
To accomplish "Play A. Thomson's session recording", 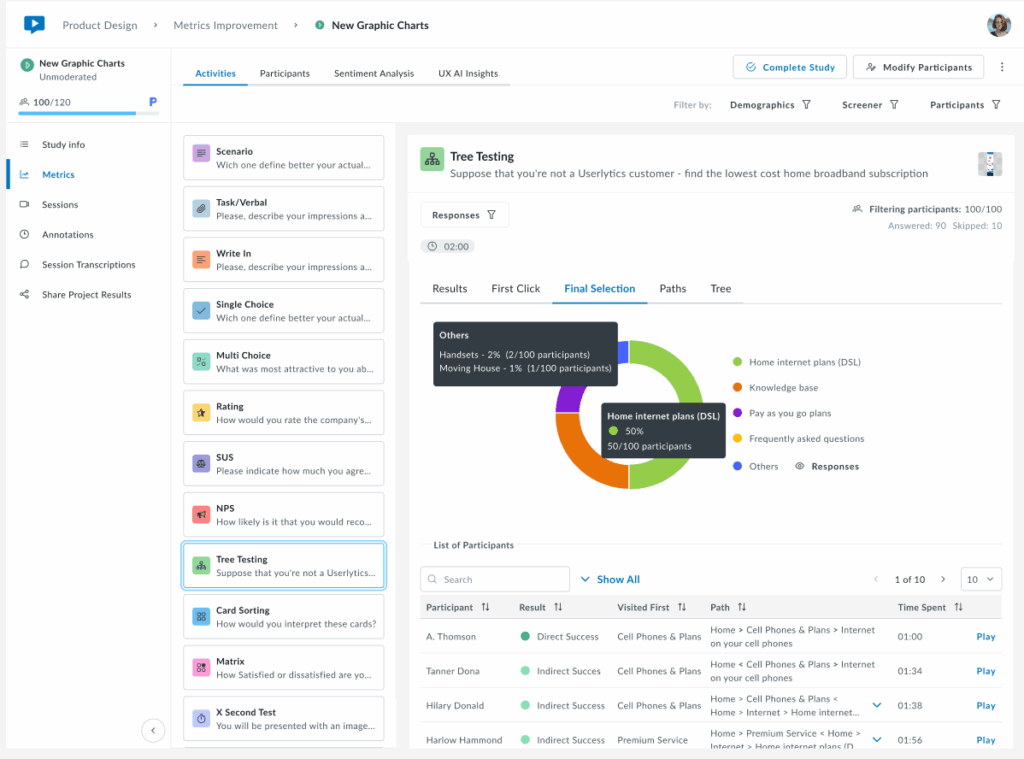I will point(985,637).
